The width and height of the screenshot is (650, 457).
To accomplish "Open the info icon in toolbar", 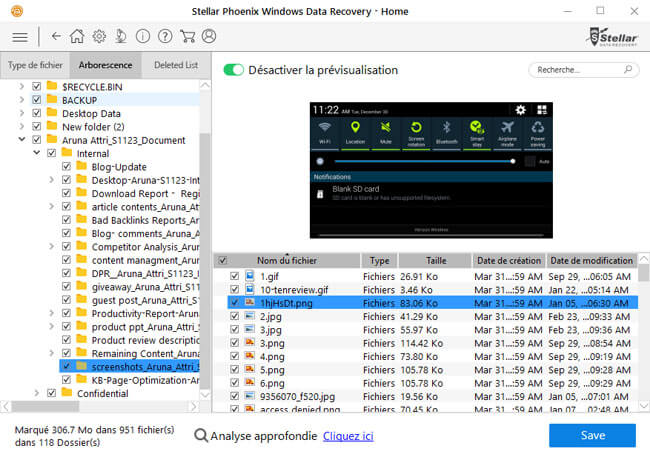I will pos(143,37).
